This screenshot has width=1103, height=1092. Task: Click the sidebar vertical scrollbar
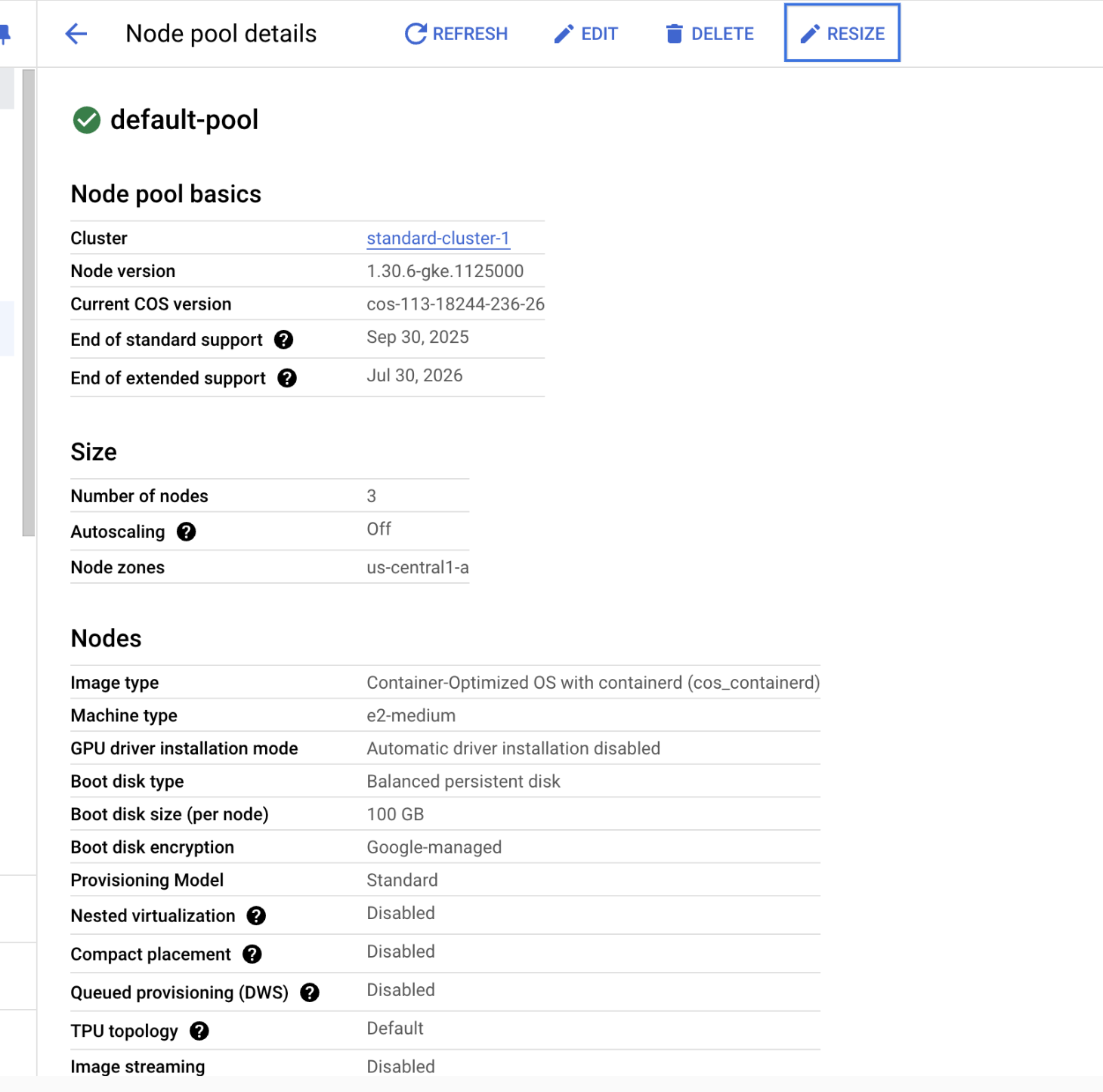point(29,302)
